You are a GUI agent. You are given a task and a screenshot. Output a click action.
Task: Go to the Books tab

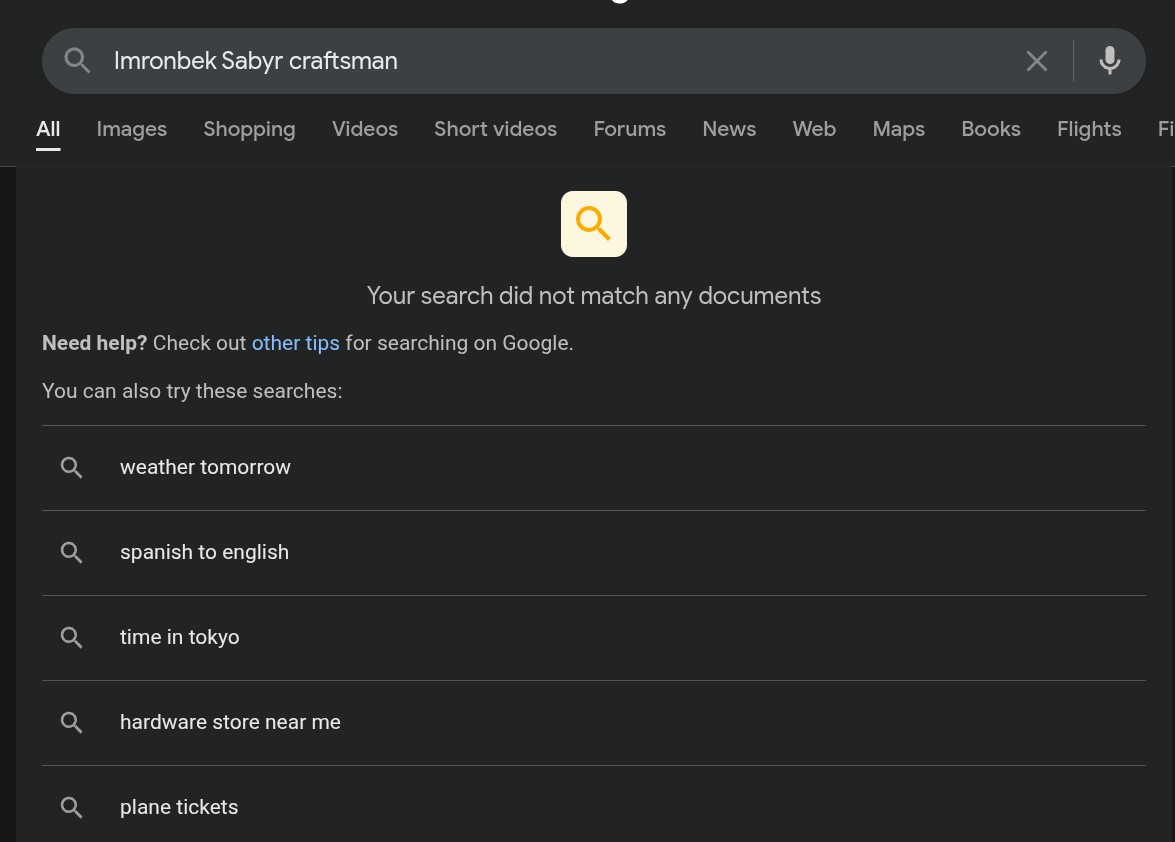991,129
